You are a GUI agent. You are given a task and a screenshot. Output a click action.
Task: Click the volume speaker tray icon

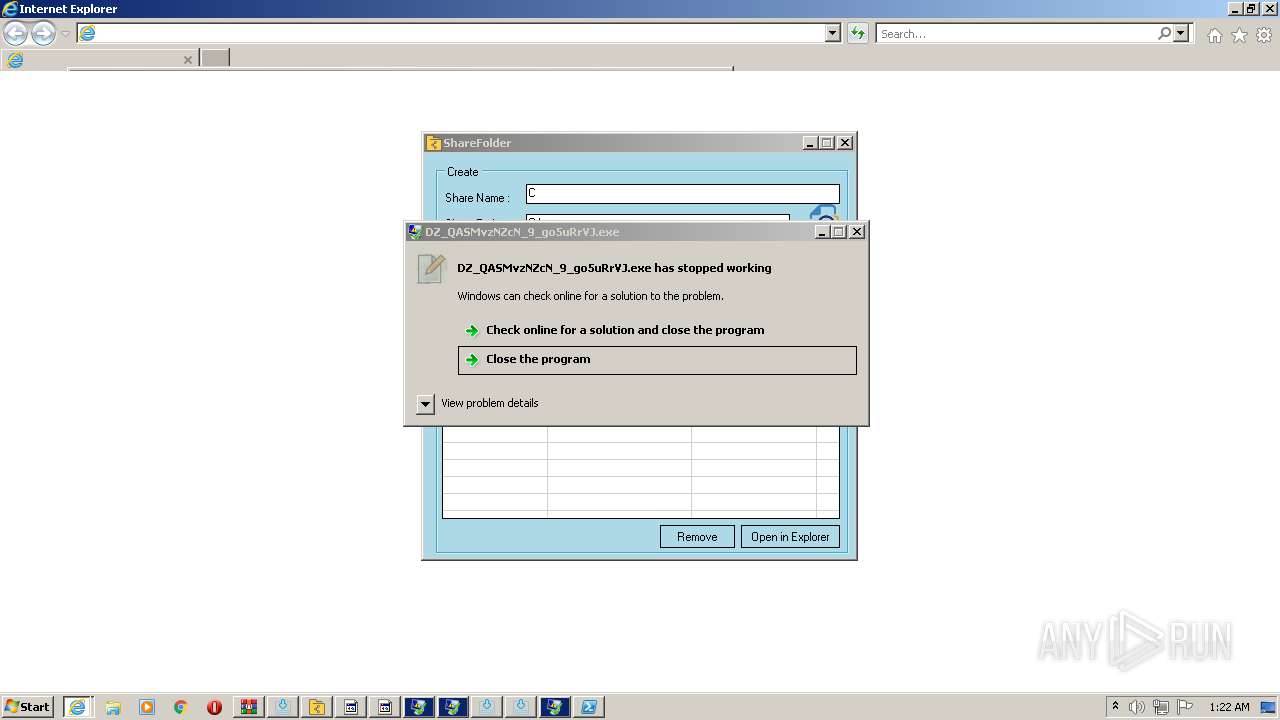click(x=1138, y=707)
